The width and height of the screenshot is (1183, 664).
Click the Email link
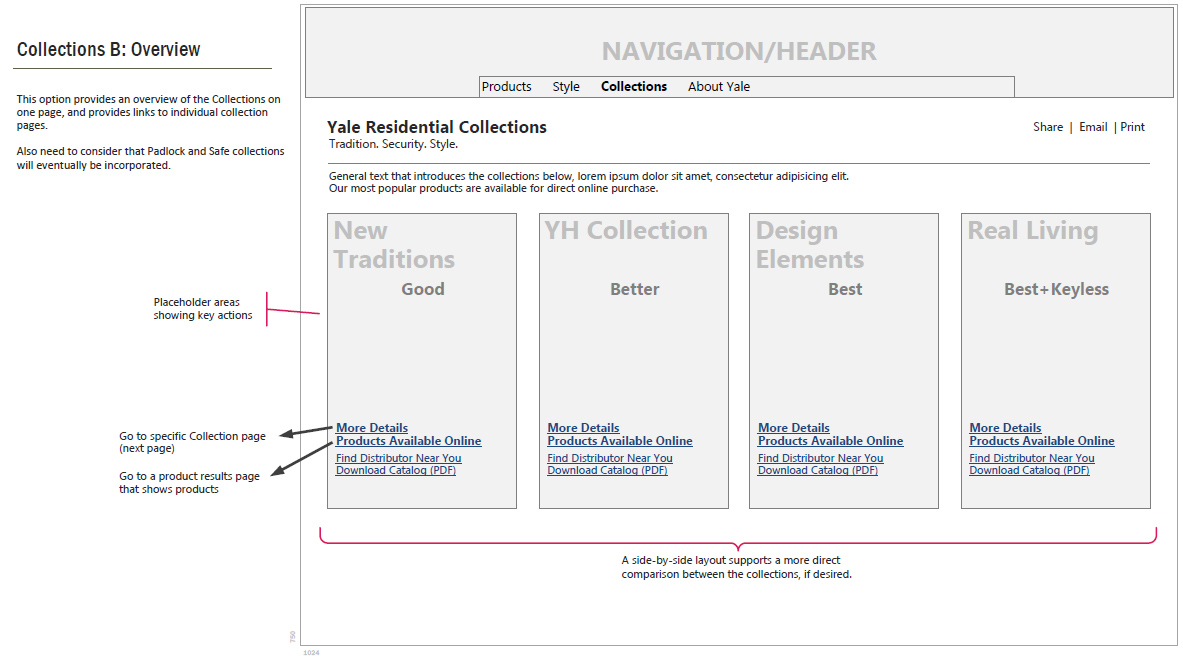[1093, 127]
